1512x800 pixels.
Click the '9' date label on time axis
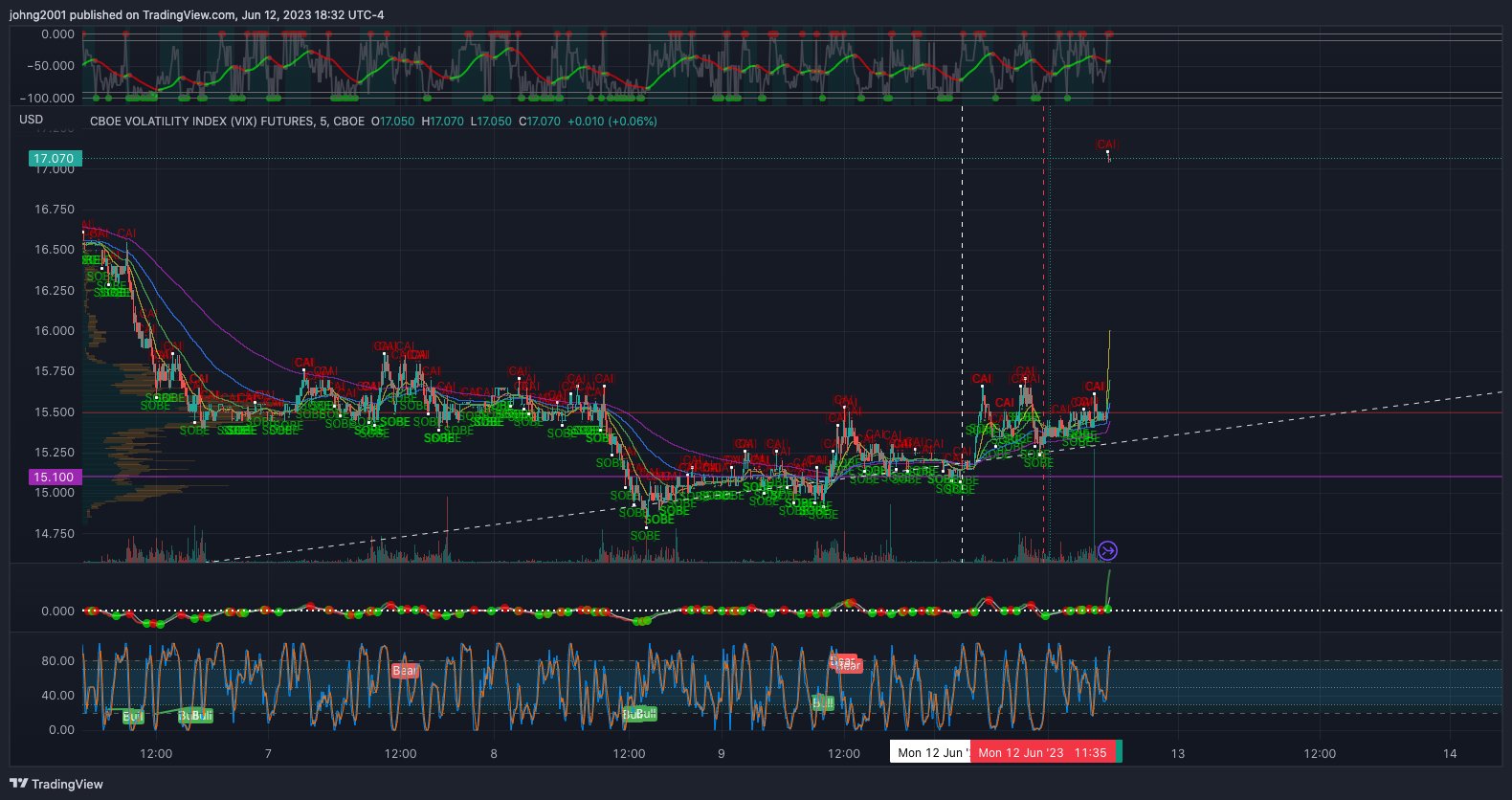[x=722, y=754]
